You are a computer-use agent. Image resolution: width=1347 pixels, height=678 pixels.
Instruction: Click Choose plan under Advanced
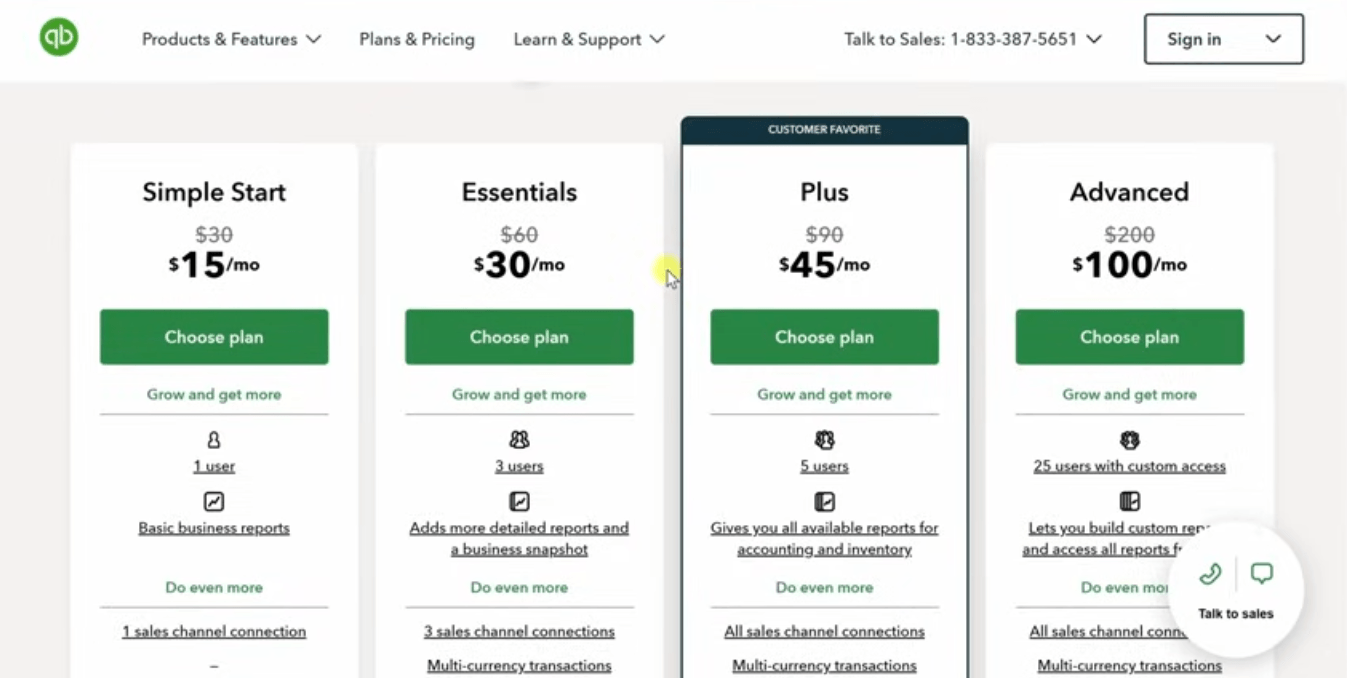1129,337
